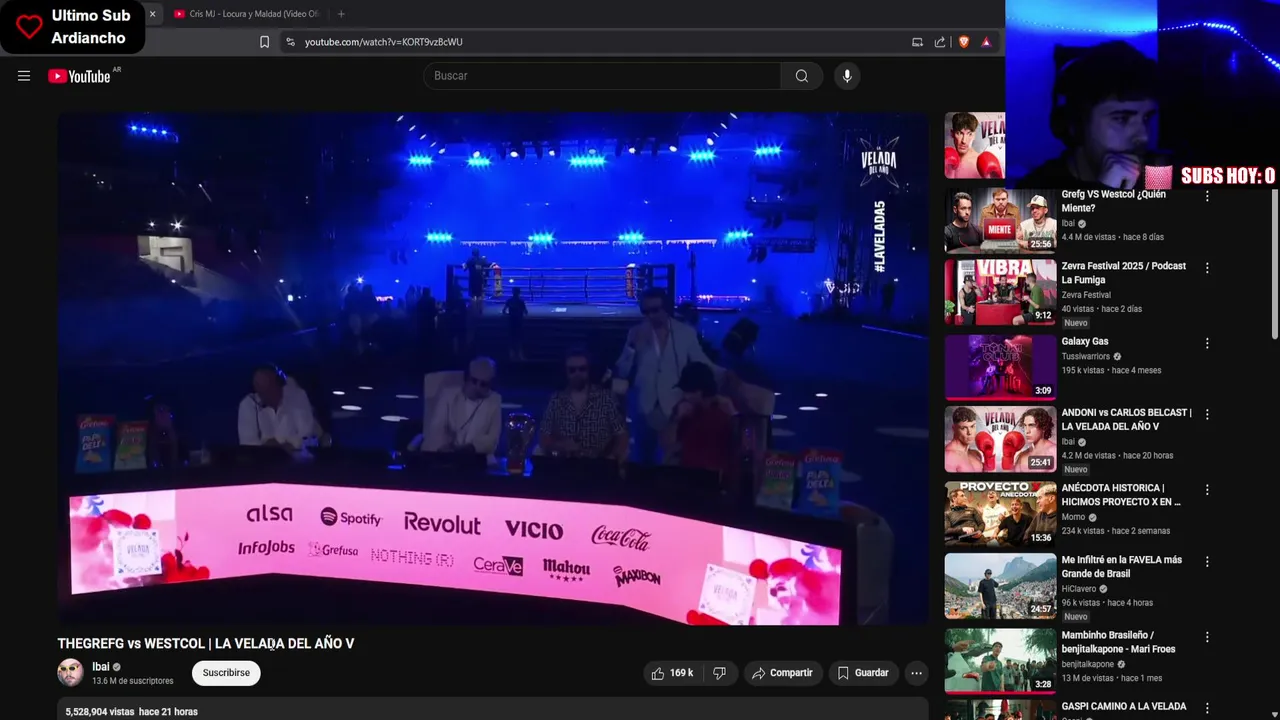Click title Zevra Festival 2025 / Podcast La Fumiga

pos(1124,273)
